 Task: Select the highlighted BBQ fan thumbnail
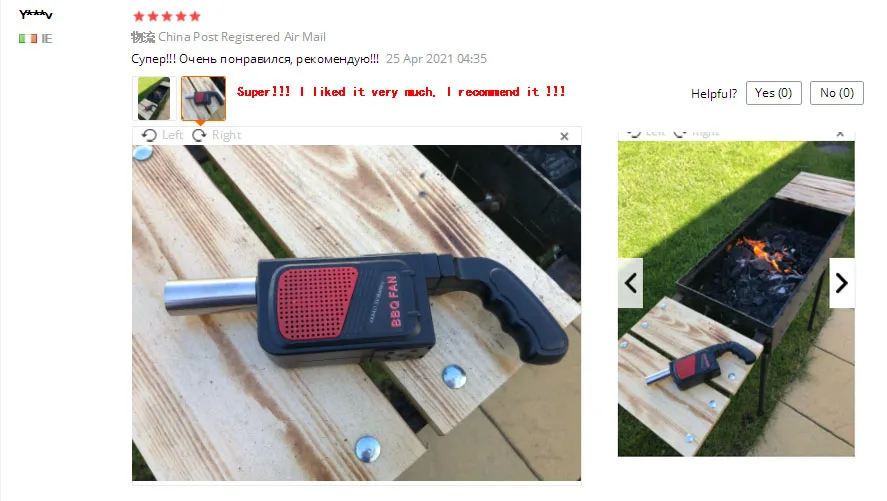(203, 98)
